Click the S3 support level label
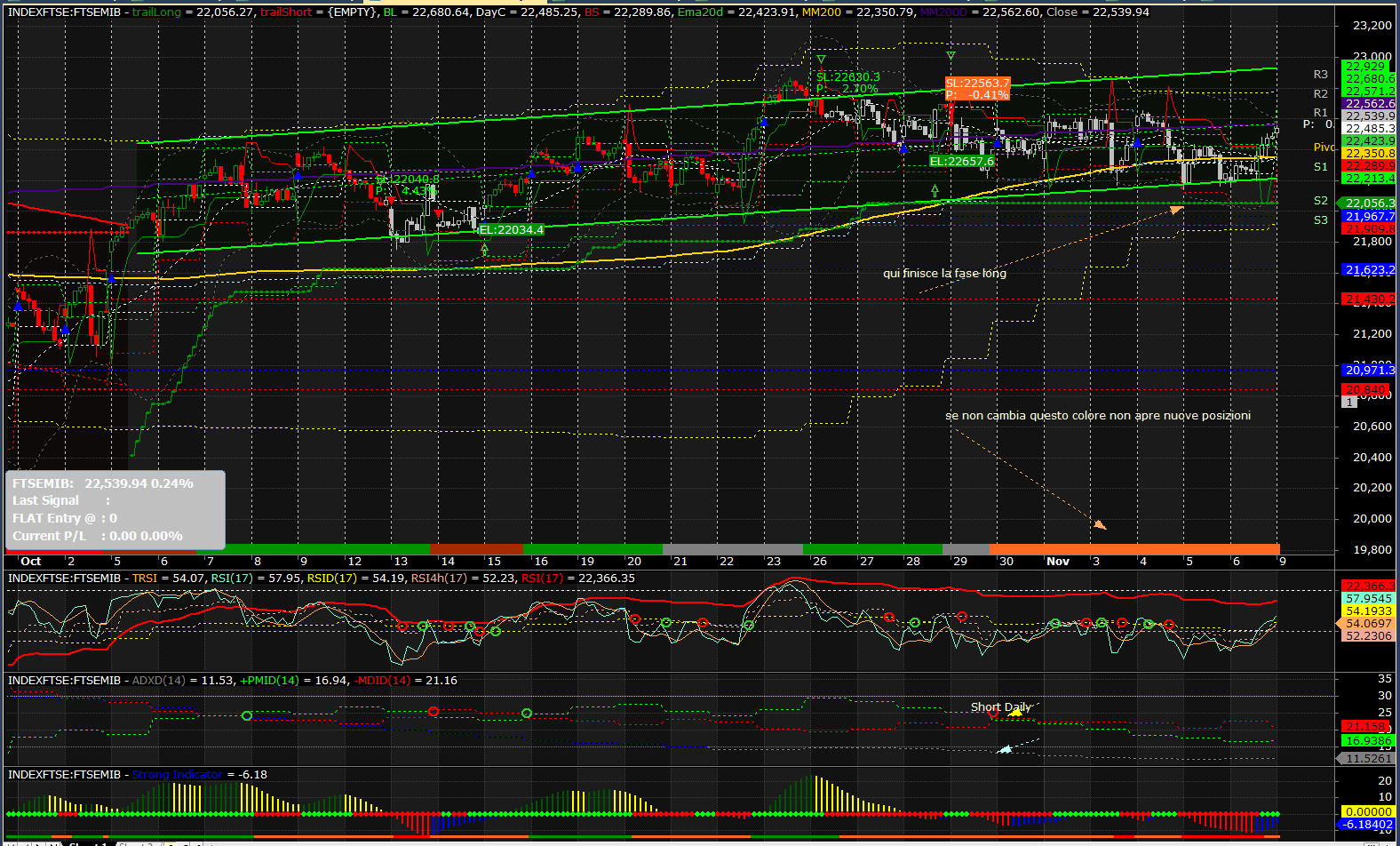Screen dimensions: 1400x846 point(1321,219)
